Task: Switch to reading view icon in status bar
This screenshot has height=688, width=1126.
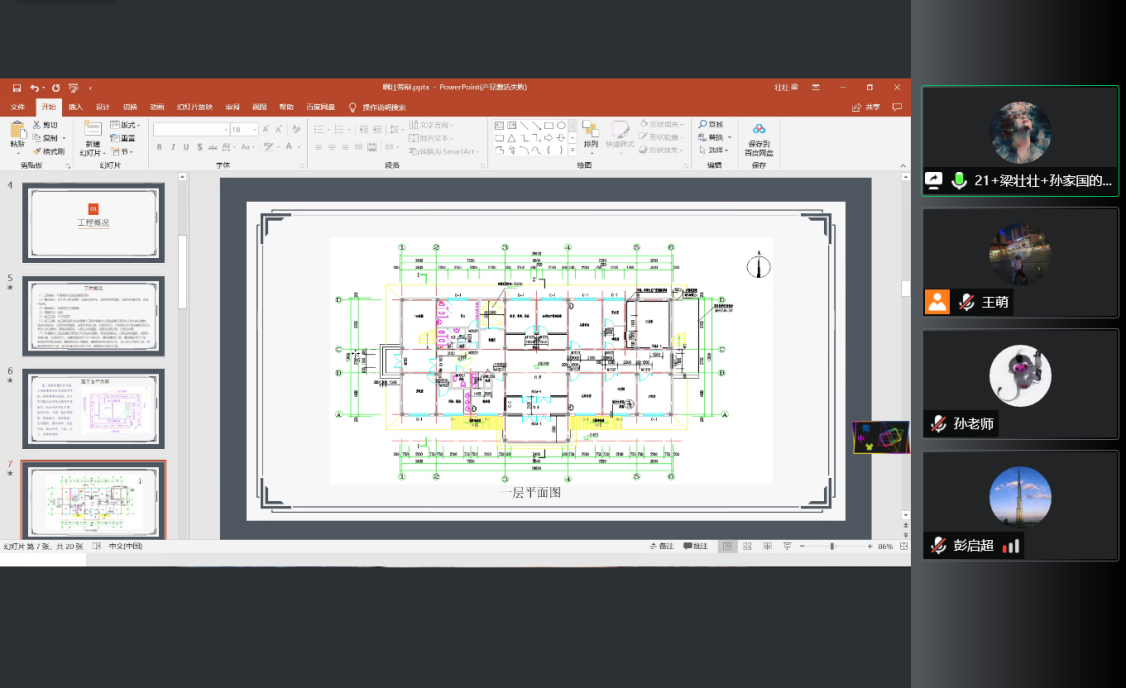Action: [x=768, y=547]
